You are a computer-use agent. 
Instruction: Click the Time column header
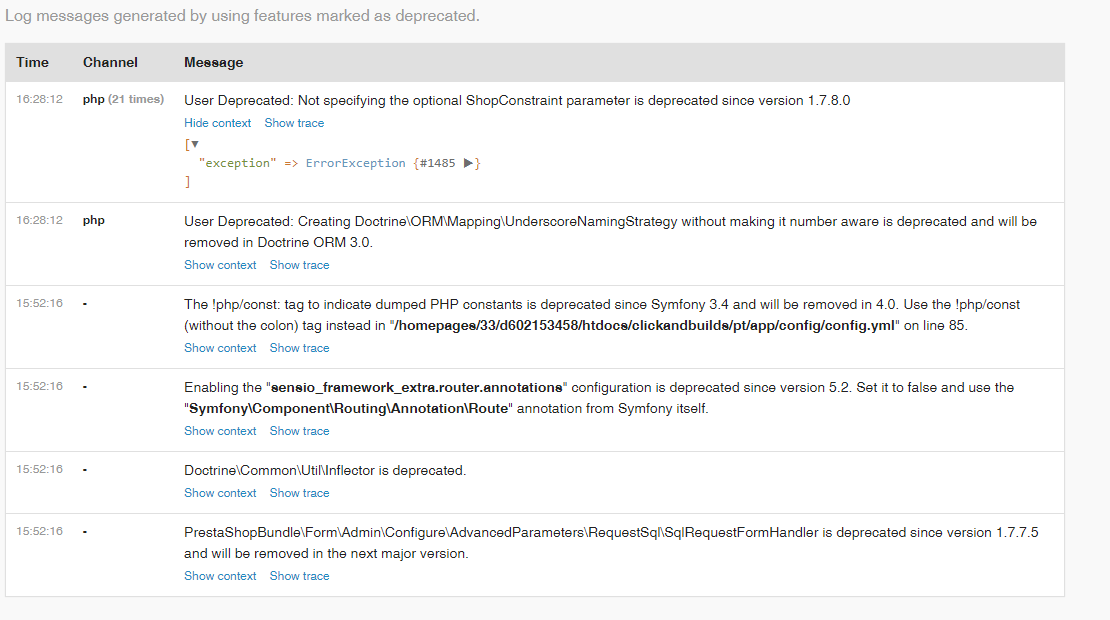click(32, 62)
